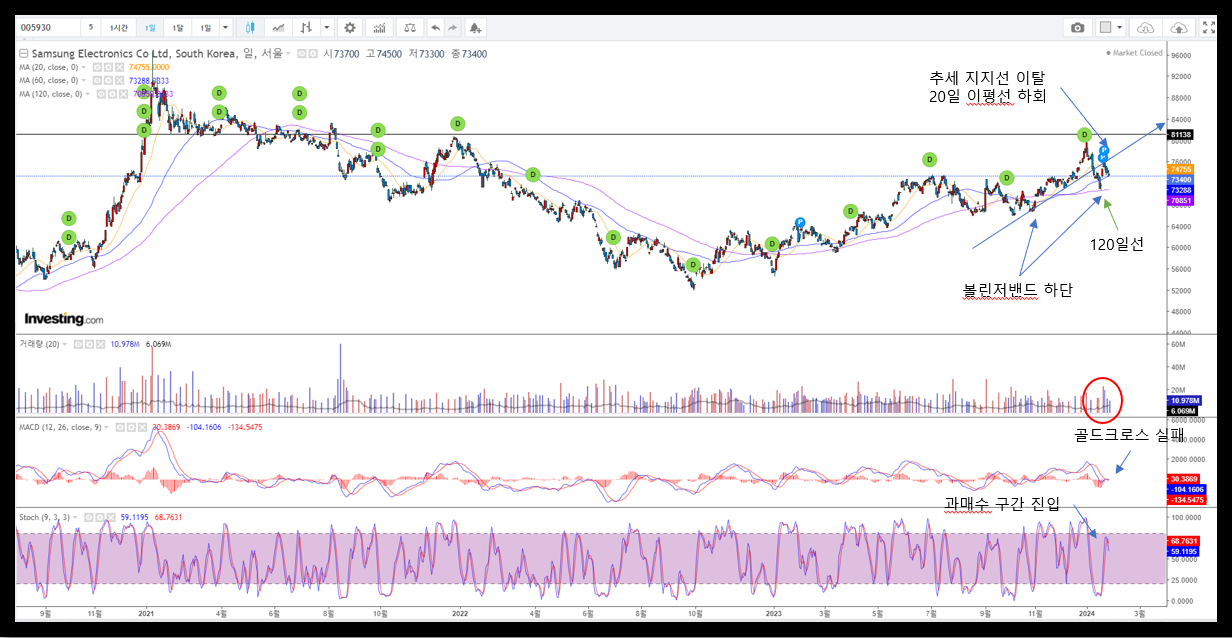This screenshot has width=1232, height=638.
Task: Click the 81138 horizontal line price label
Action: click(x=1181, y=135)
